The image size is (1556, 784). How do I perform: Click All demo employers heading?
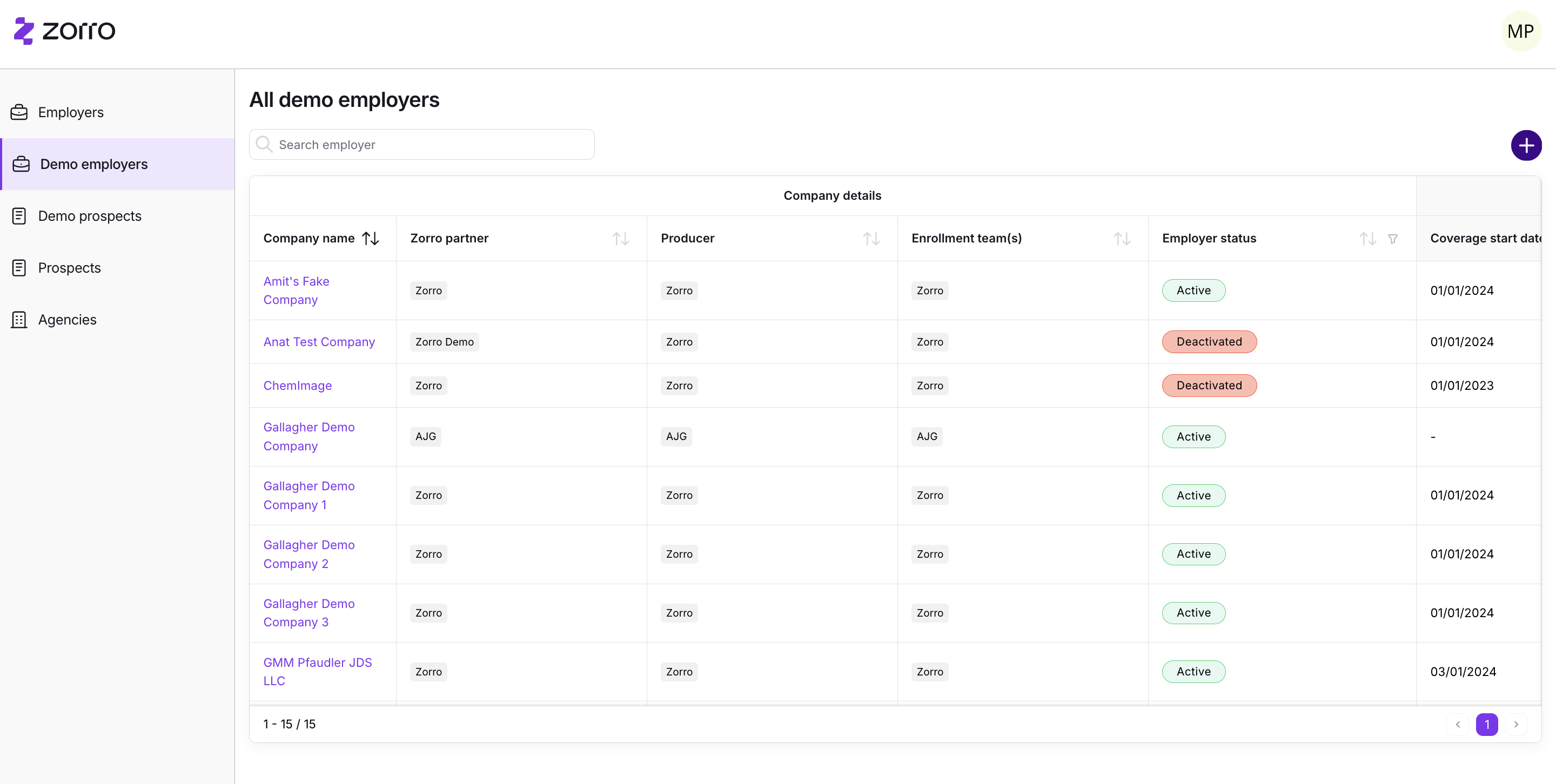pos(344,100)
